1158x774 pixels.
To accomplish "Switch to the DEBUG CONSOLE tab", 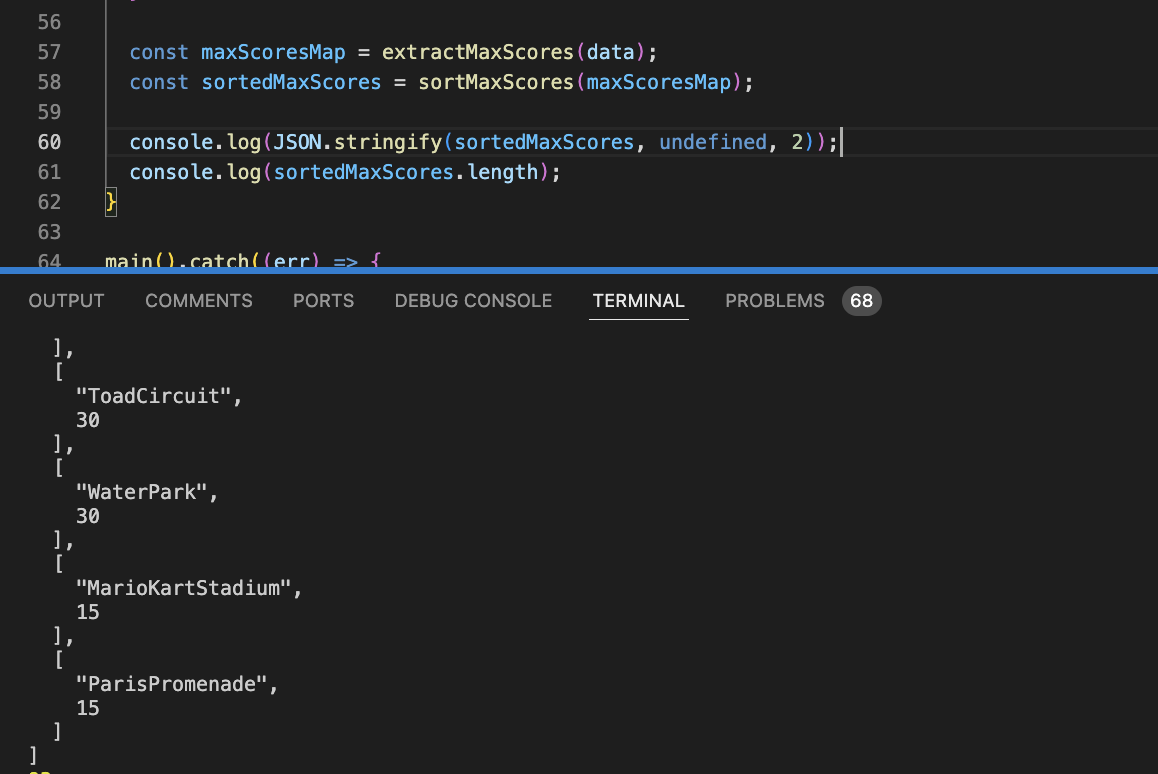I will [473, 301].
